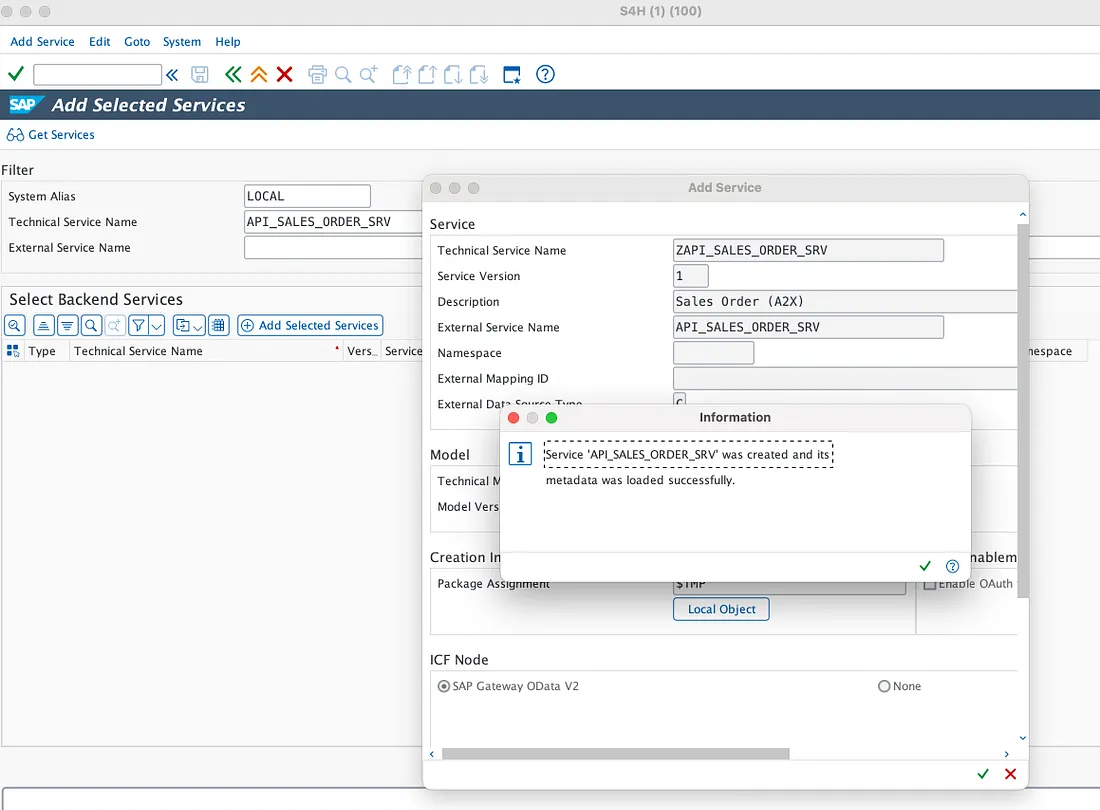Click the Add Service dialog horizontal scrollbar
The width and height of the screenshot is (1100, 810).
point(615,754)
